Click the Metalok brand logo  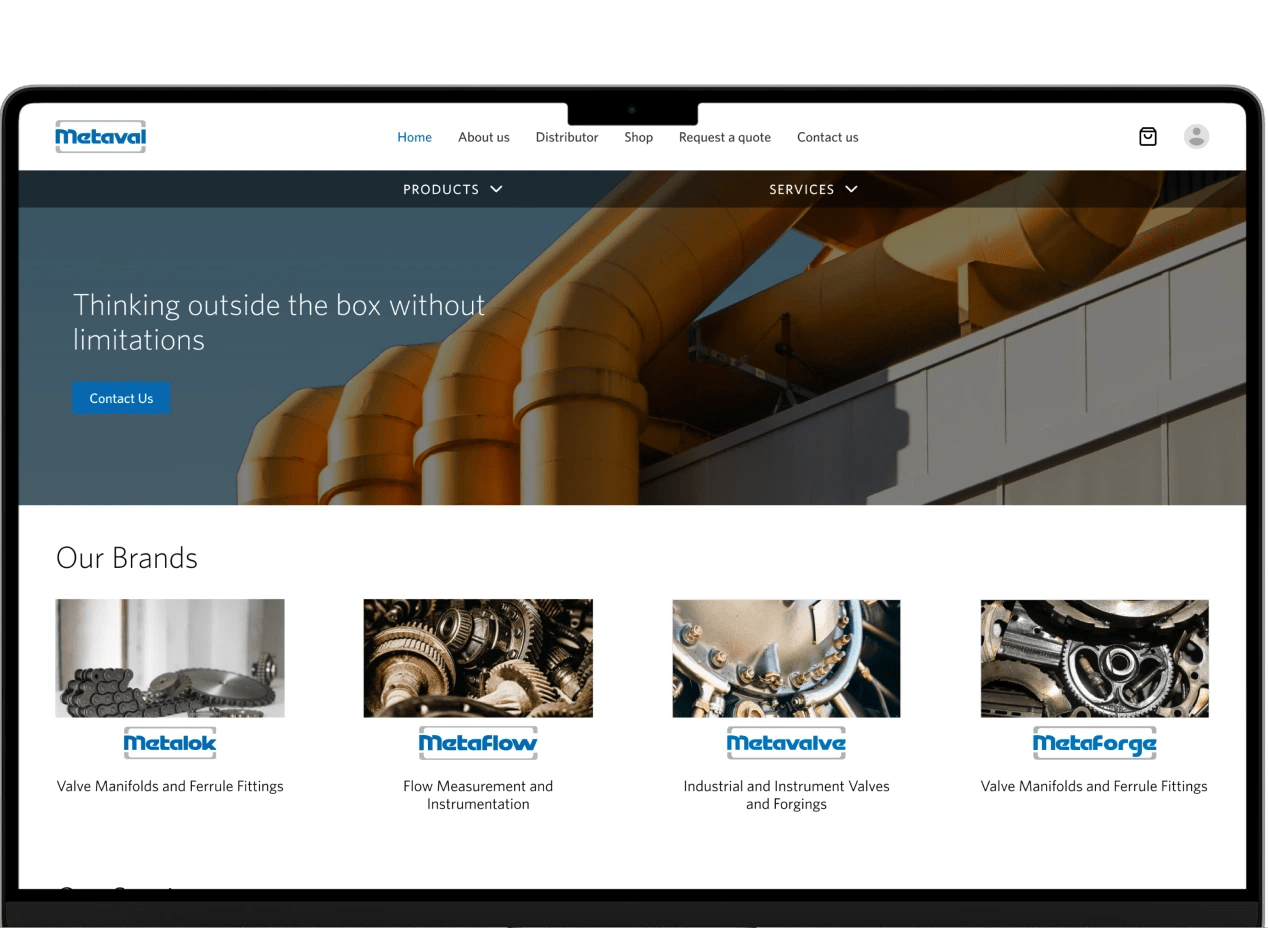tap(170, 743)
